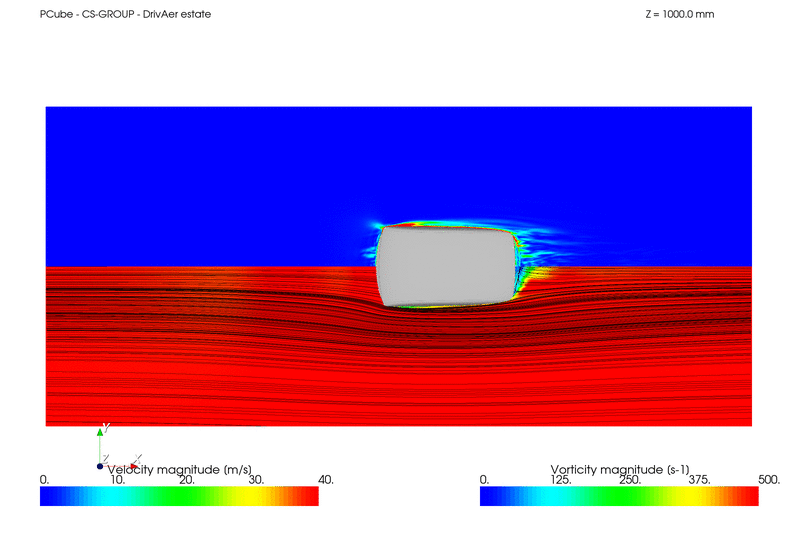The width and height of the screenshot is (800, 533).
Task: Click the green Y axis arrow
Action: [x=100, y=432]
